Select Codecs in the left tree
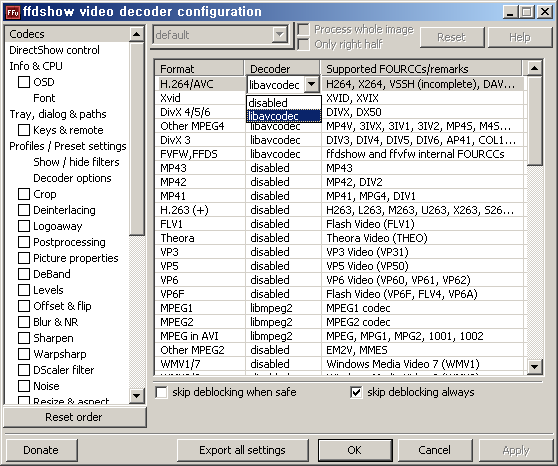The width and height of the screenshot is (558, 466). [27, 34]
